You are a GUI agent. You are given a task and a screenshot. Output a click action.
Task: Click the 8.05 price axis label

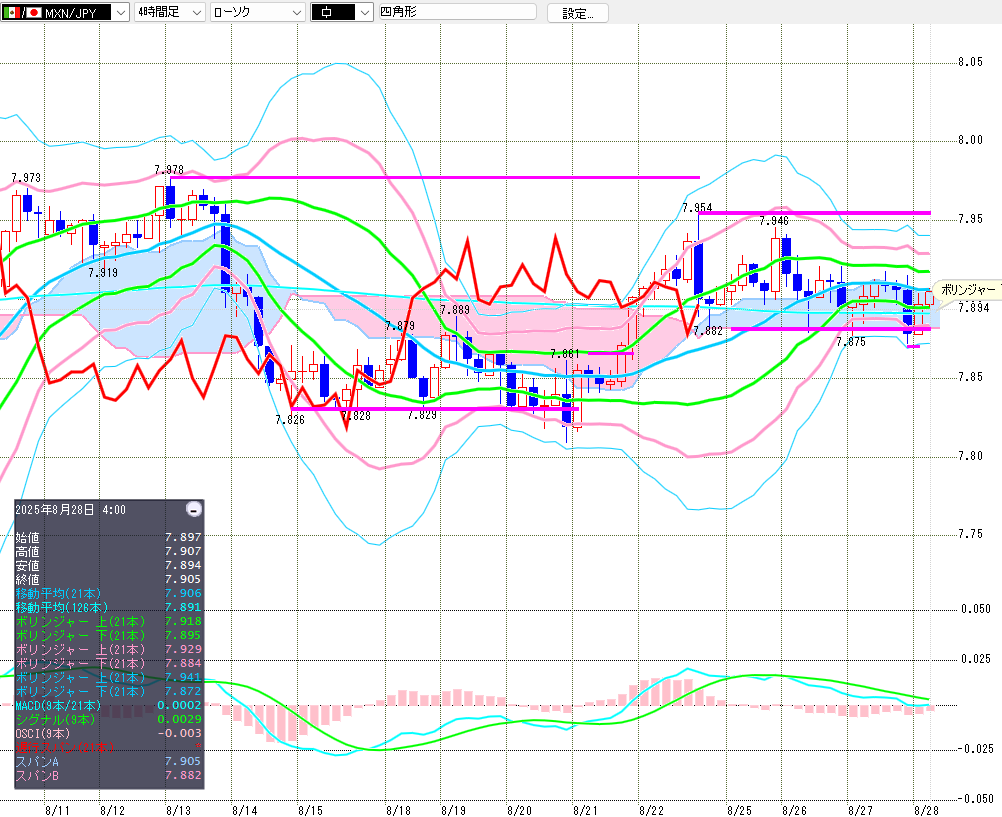pos(971,62)
